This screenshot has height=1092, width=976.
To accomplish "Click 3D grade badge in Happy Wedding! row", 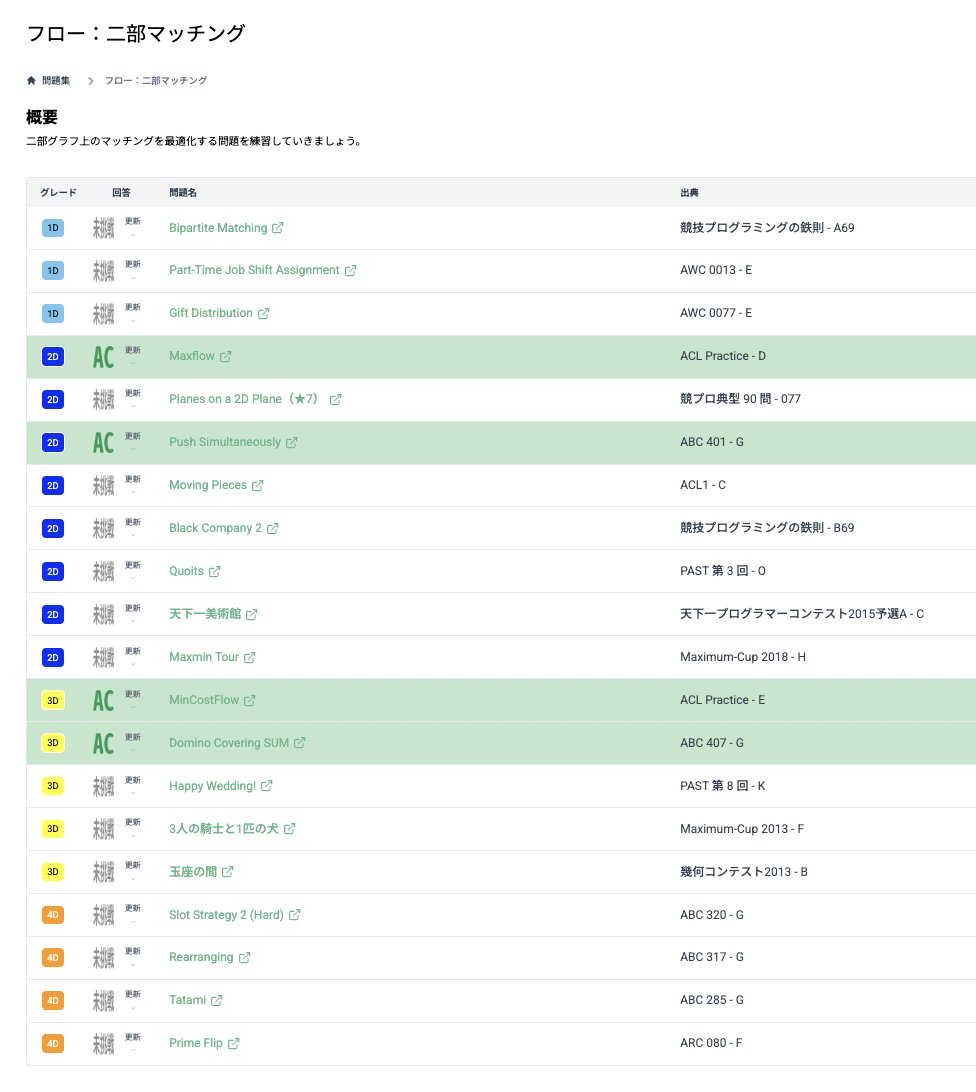I will 53,786.
